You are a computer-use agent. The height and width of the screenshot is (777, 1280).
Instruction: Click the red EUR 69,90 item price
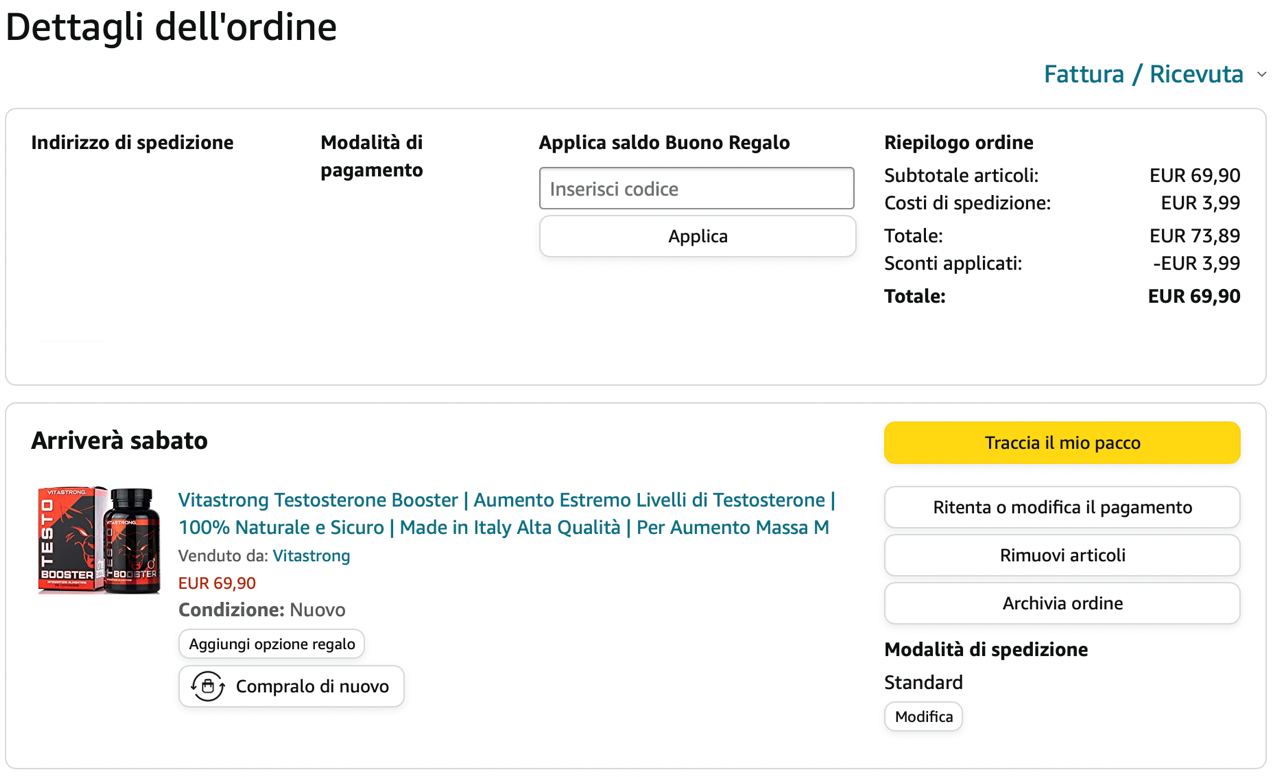pos(217,583)
